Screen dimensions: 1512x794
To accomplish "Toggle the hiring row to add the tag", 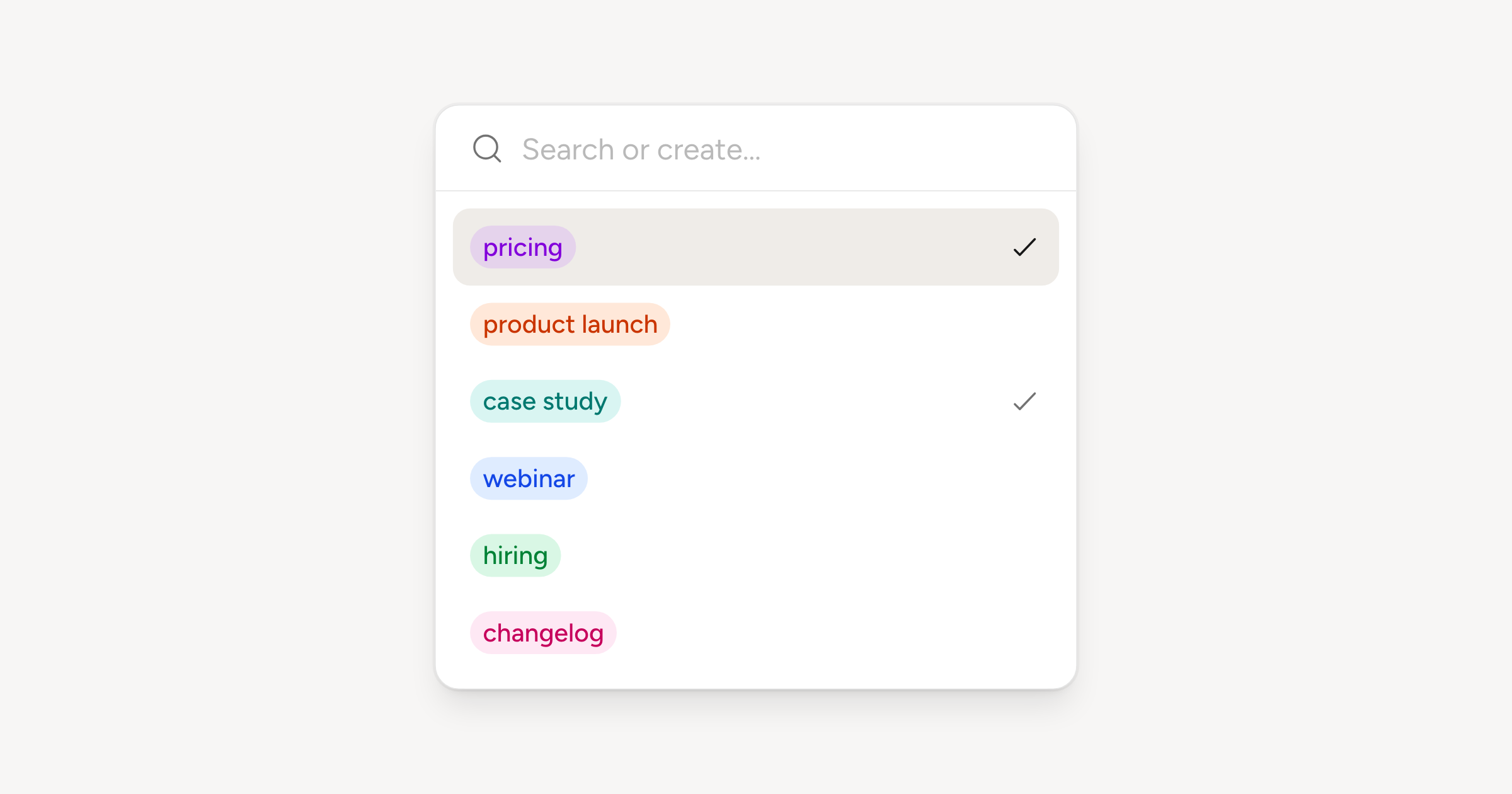I will coord(756,556).
